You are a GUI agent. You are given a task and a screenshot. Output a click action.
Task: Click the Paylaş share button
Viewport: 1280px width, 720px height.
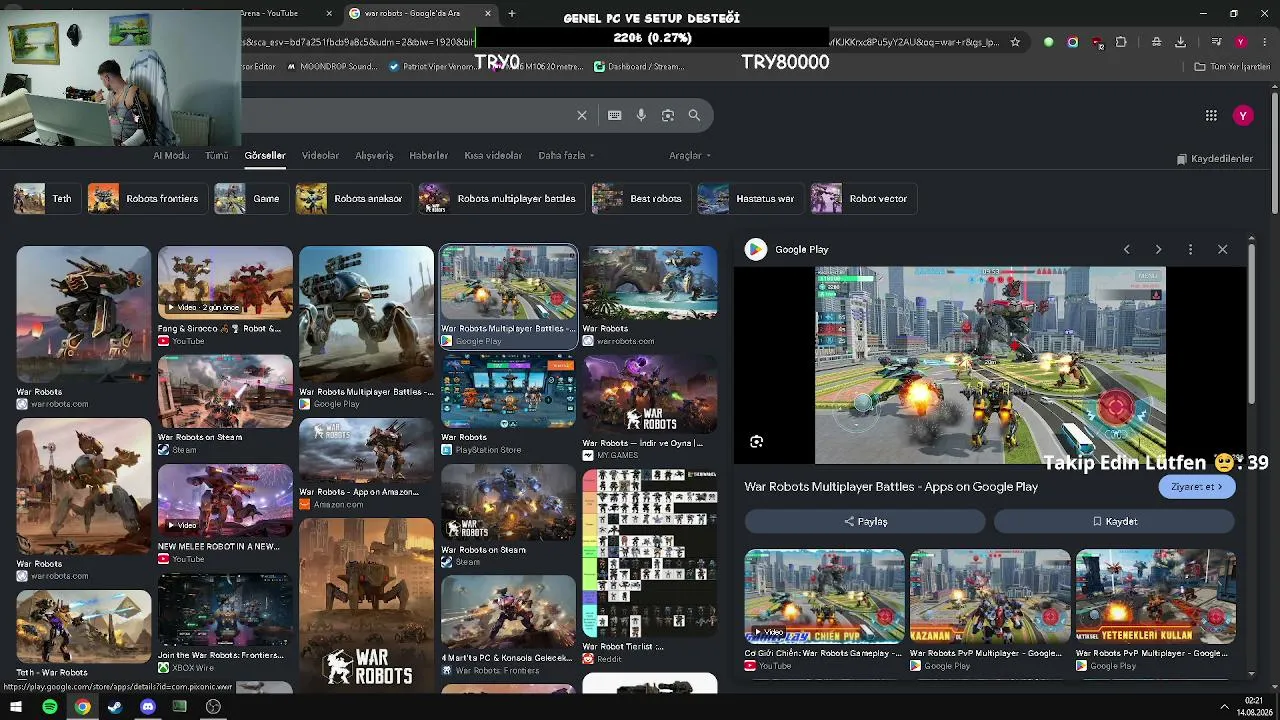865,521
